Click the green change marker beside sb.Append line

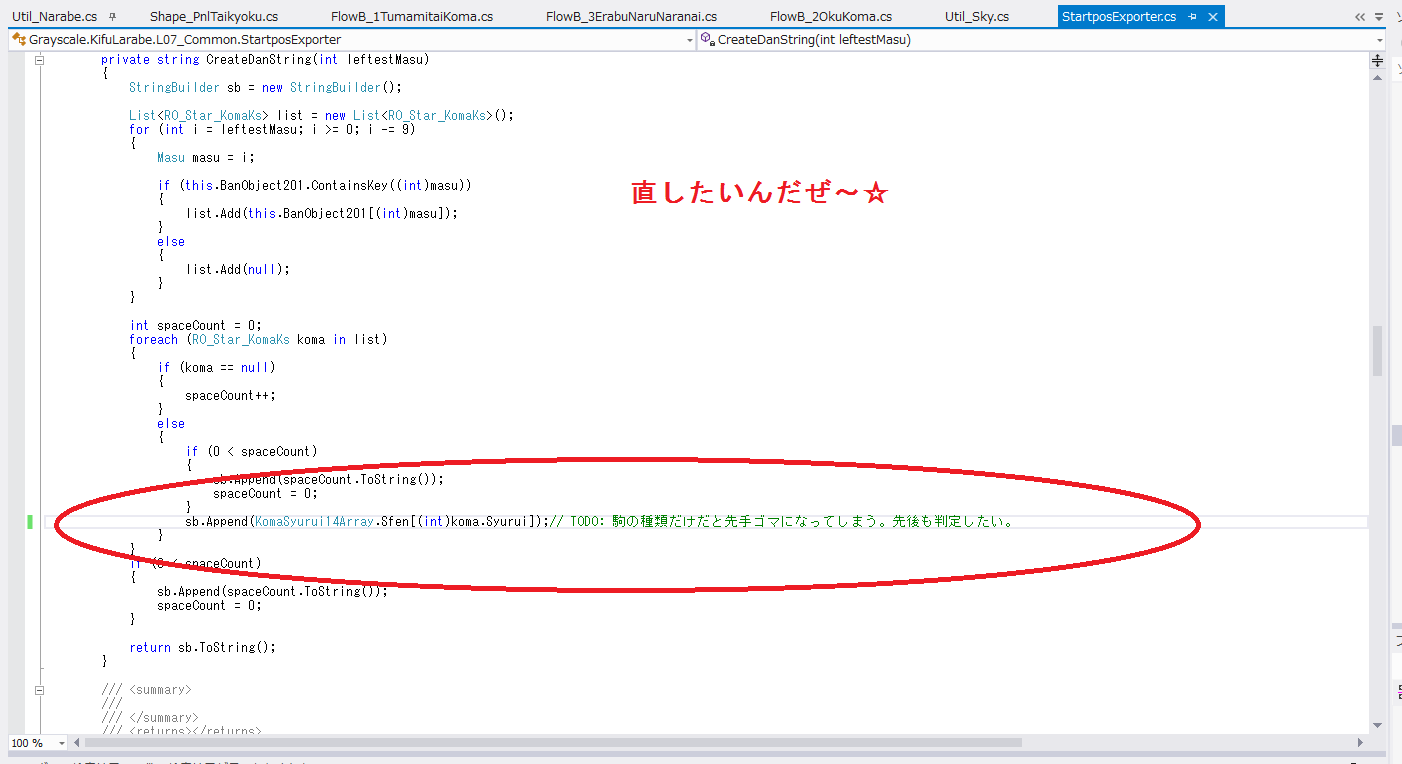(30, 521)
